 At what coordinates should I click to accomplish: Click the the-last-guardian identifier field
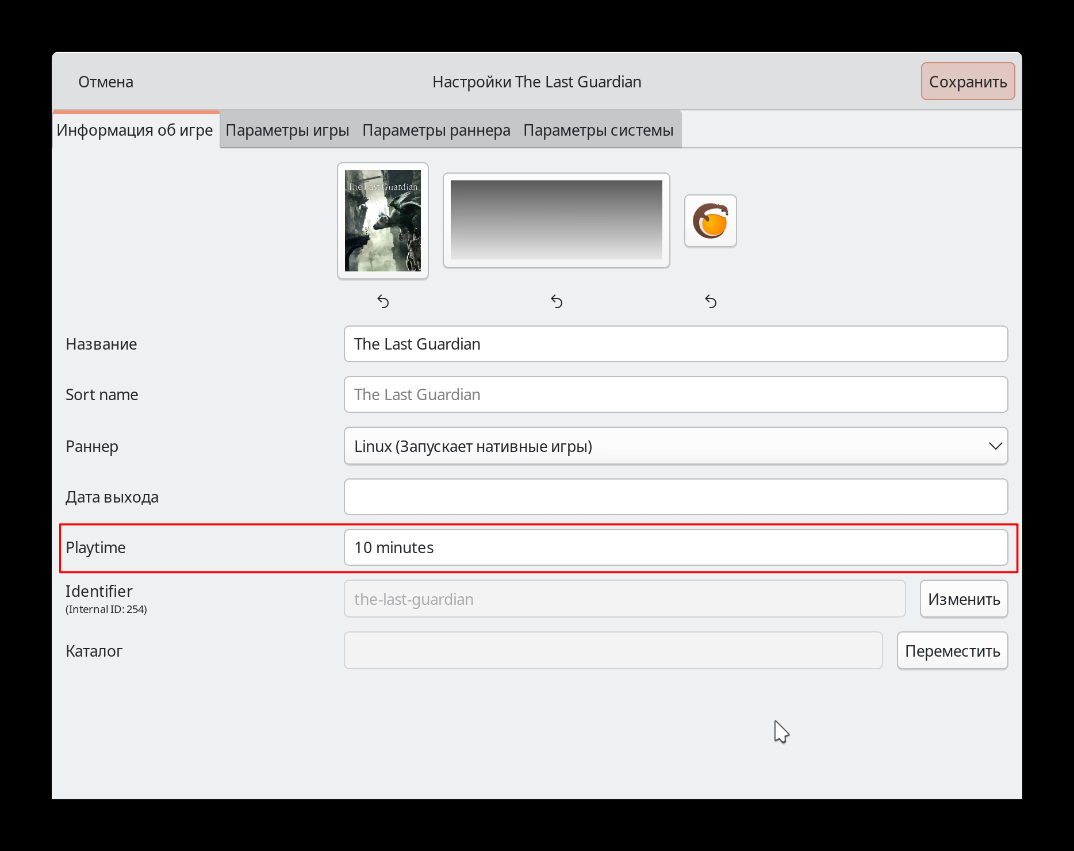(625, 599)
